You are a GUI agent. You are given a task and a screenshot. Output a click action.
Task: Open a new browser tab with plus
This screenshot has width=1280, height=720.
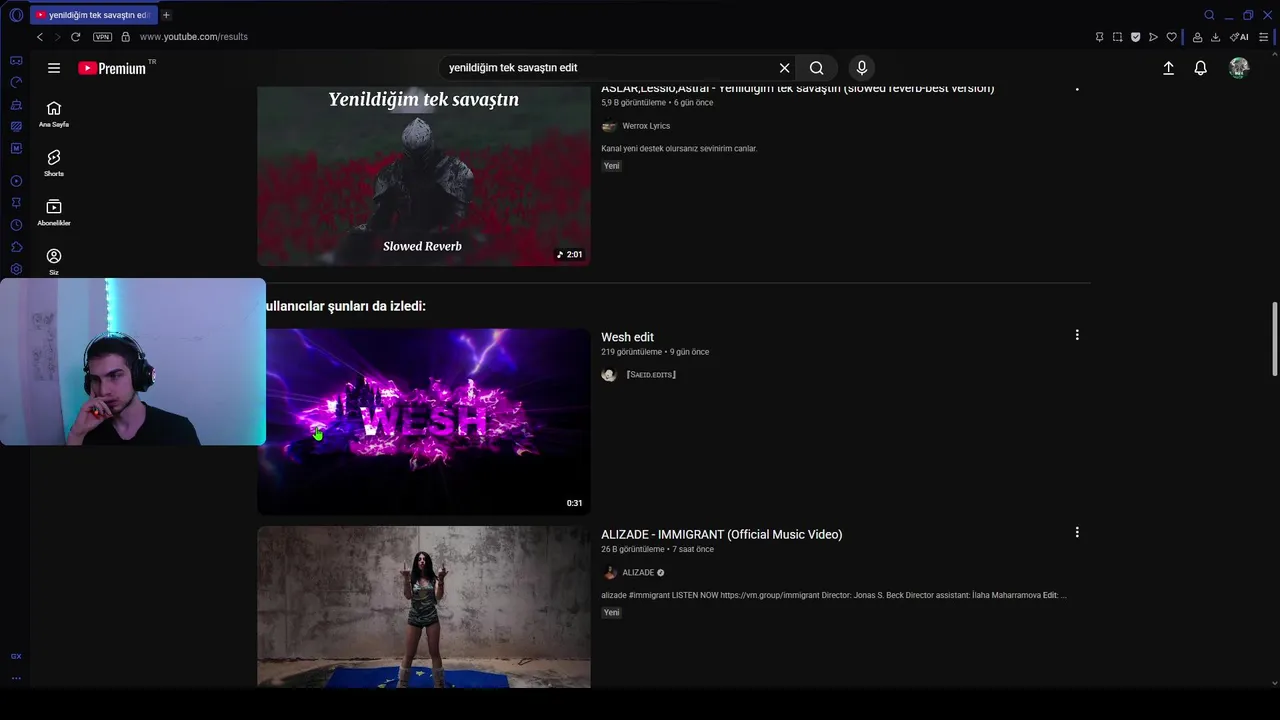coord(166,15)
